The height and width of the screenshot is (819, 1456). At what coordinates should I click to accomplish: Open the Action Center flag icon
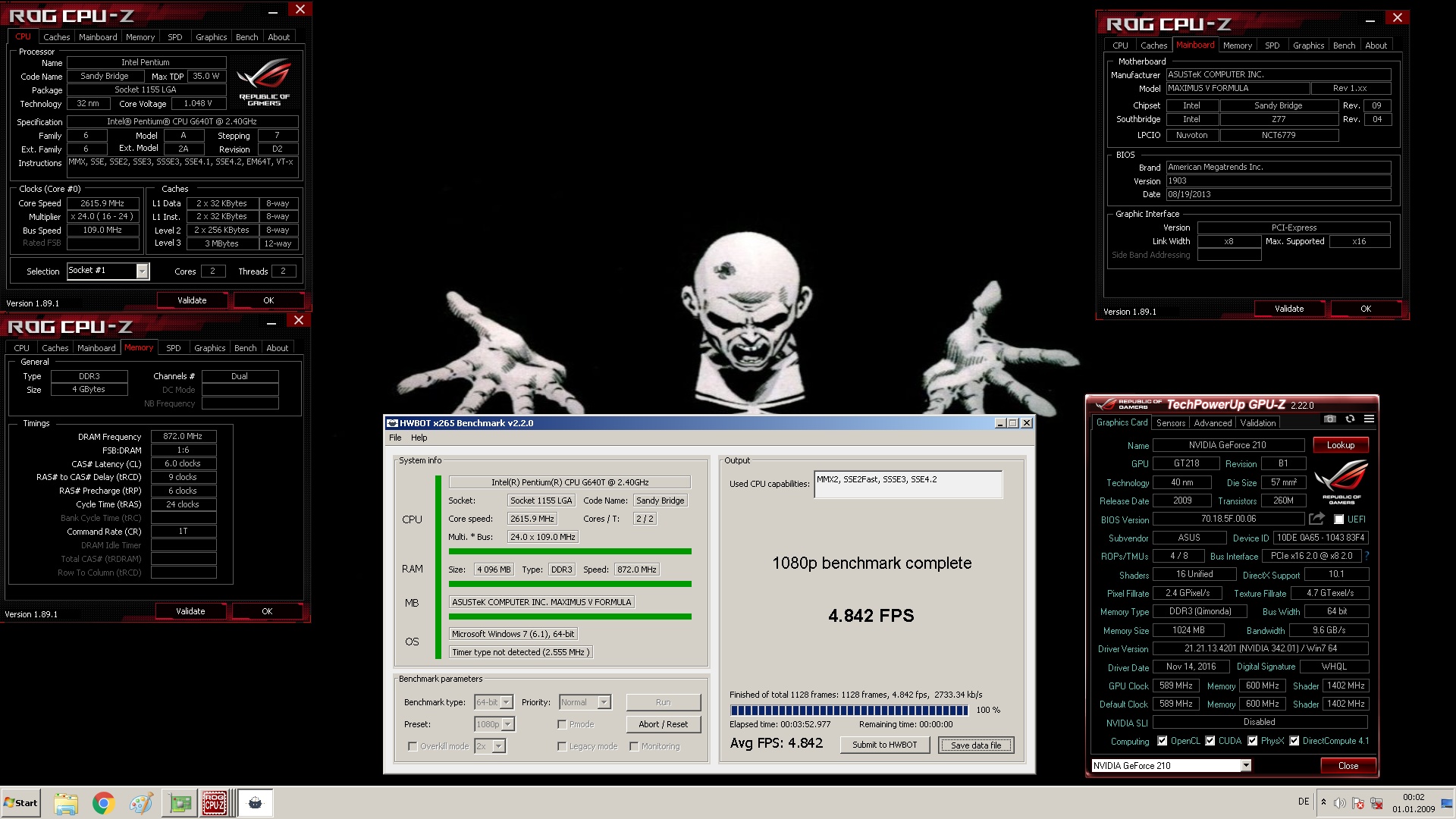pos(1357,803)
